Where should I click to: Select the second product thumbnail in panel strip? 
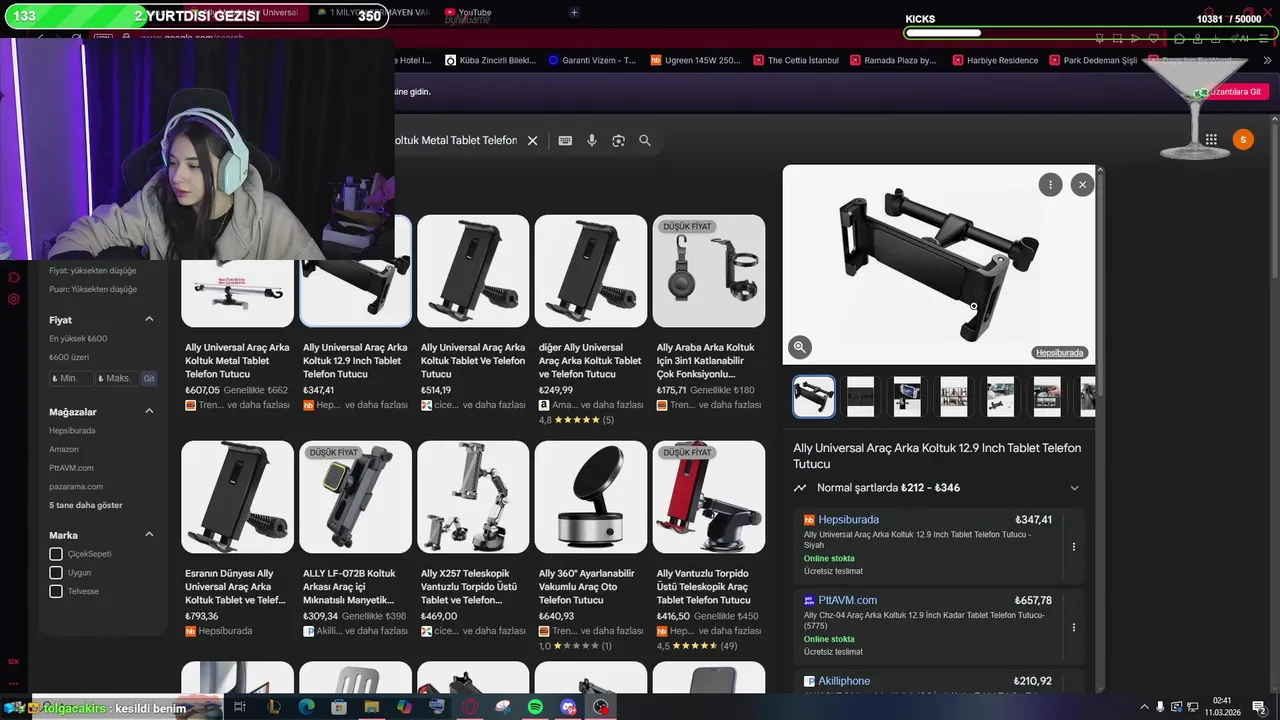click(x=860, y=396)
